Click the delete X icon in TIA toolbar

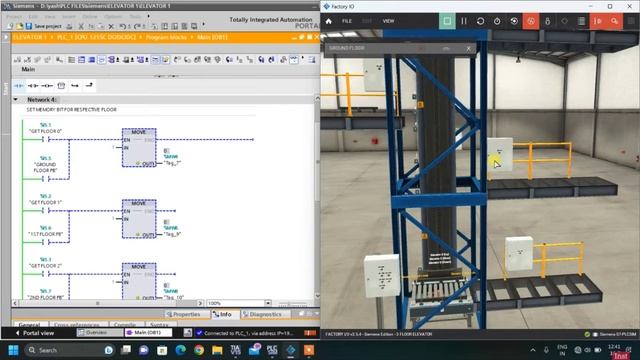(x=111, y=27)
